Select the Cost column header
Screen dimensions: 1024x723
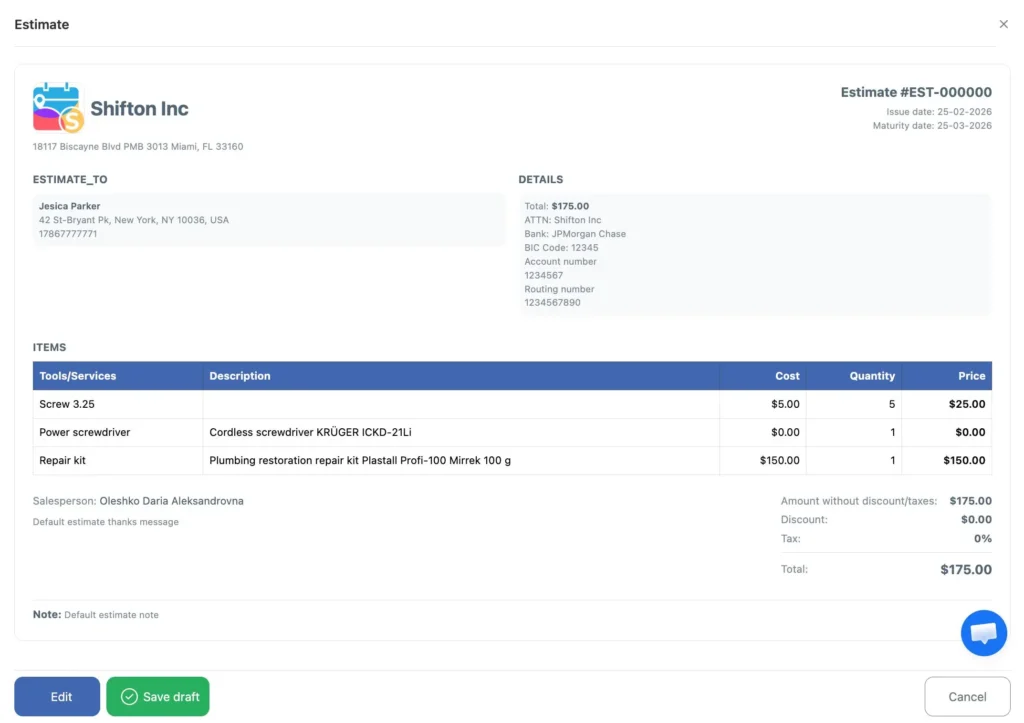[x=787, y=376]
